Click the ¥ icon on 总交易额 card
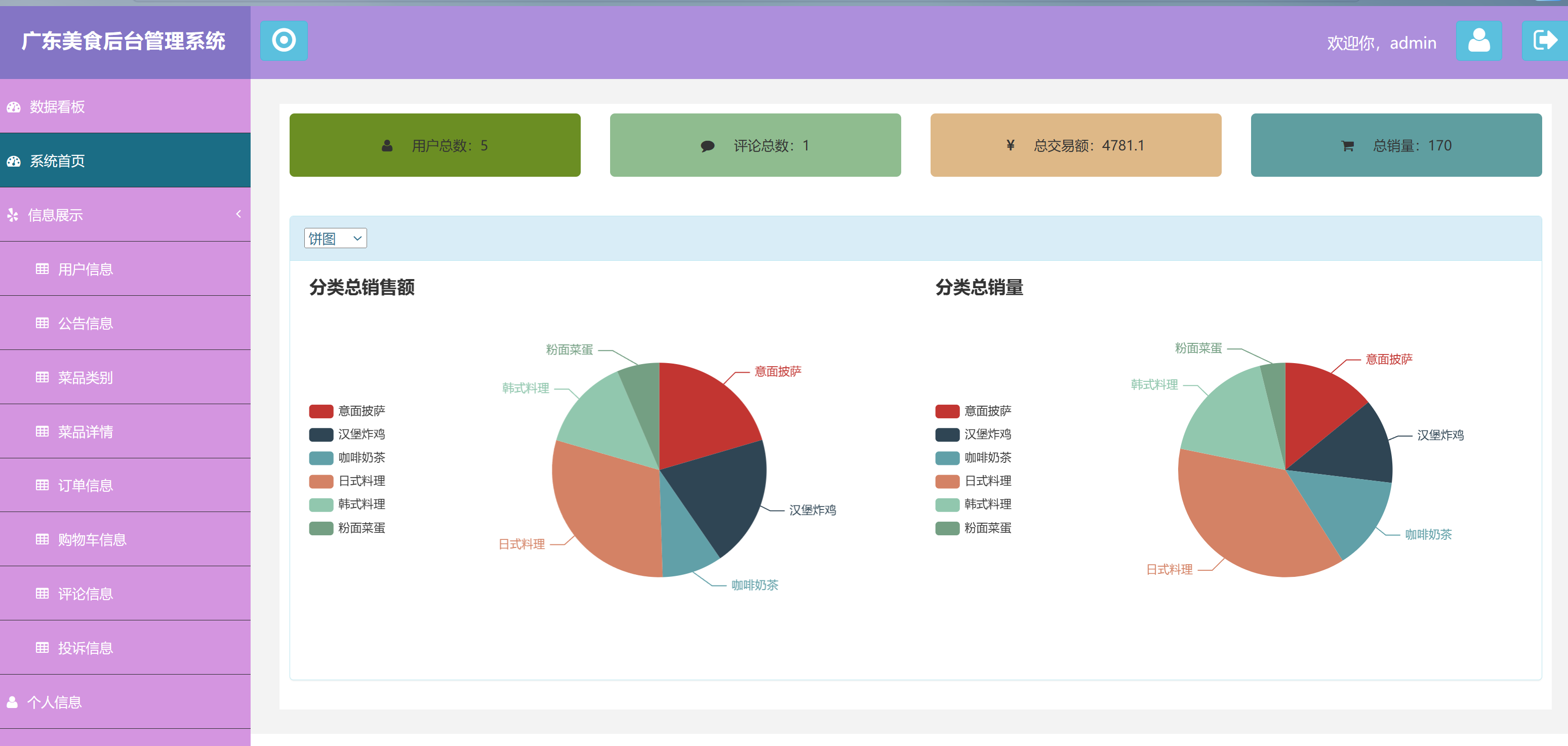 [1010, 145]
